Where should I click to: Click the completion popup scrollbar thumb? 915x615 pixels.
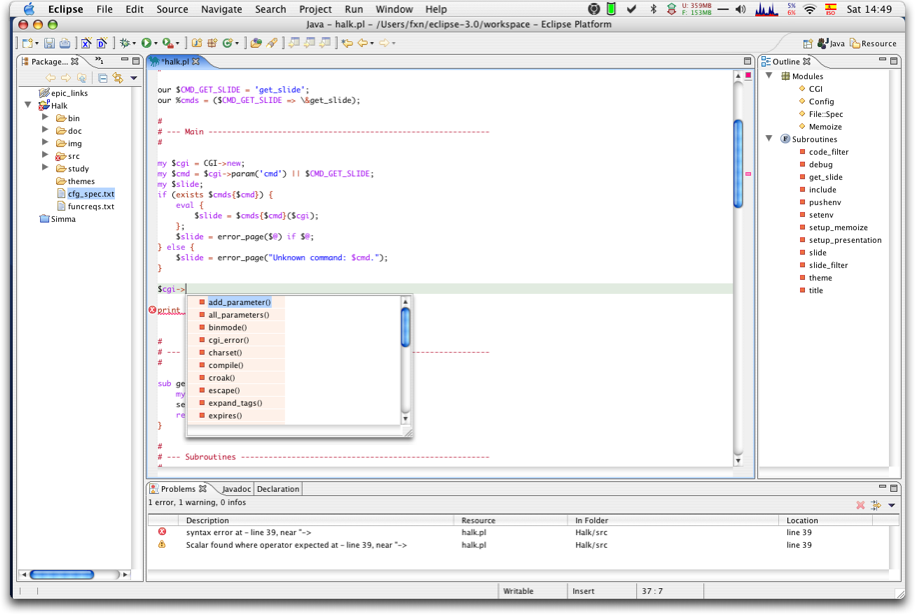point(405,327)
